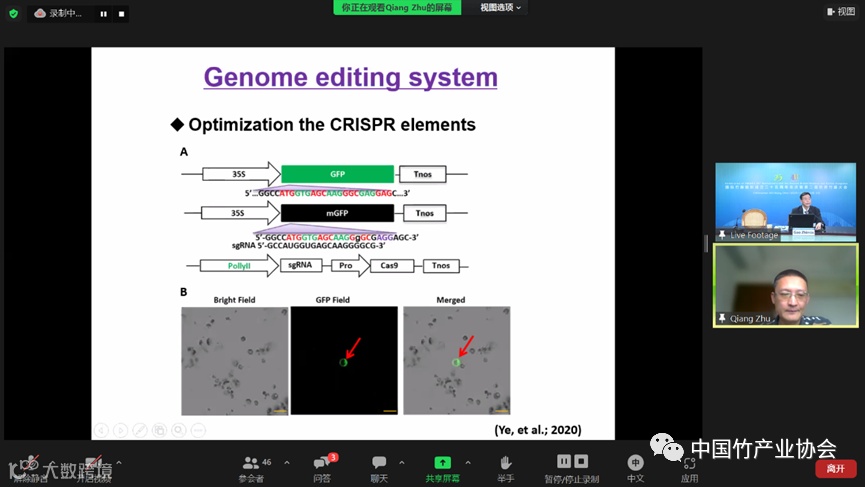
Task: Click 'Optimization the CRISPR elements' heading
Action: click(332, 125)
